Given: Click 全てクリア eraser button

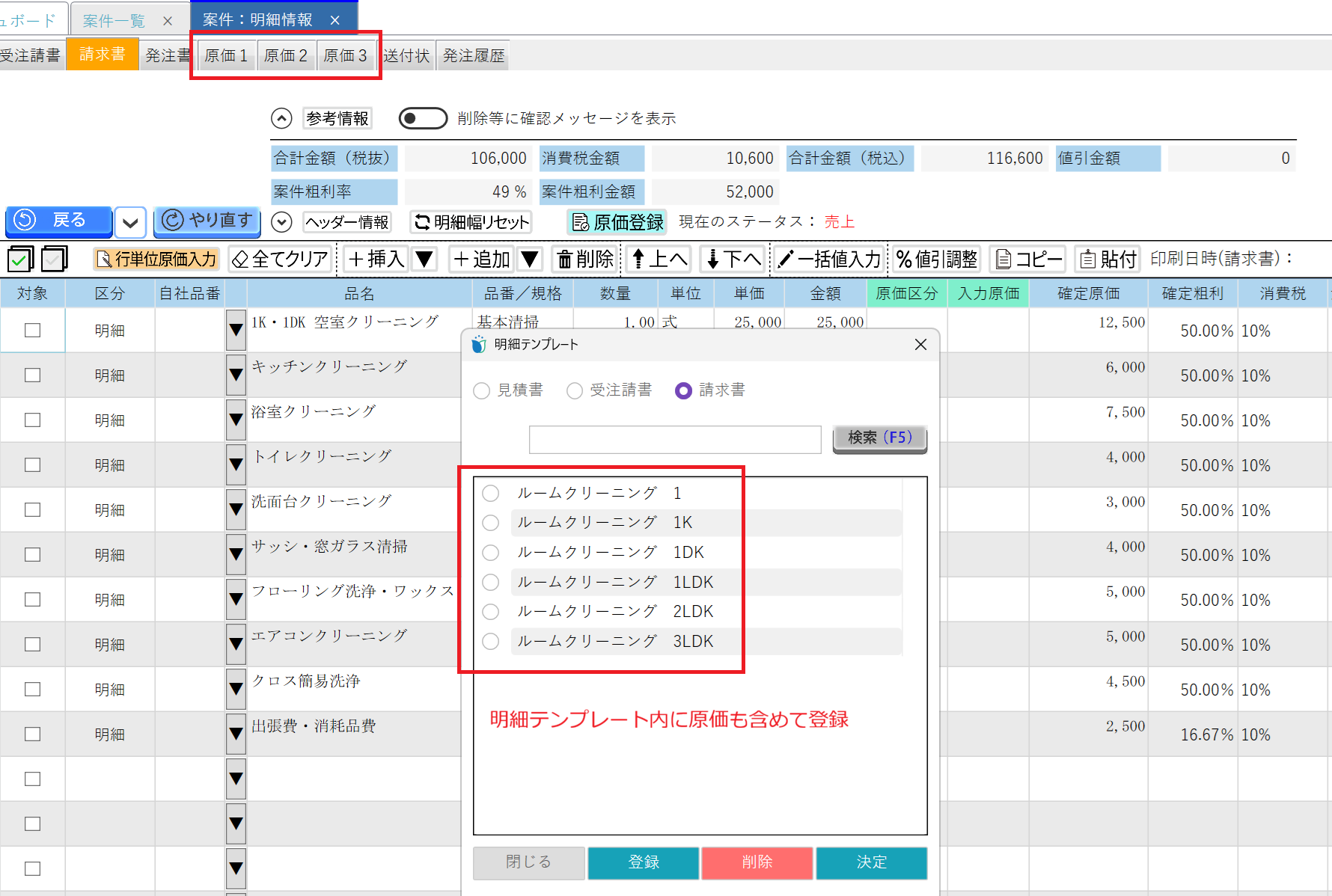Looking at the screenshot, I should tap(280, 259).
